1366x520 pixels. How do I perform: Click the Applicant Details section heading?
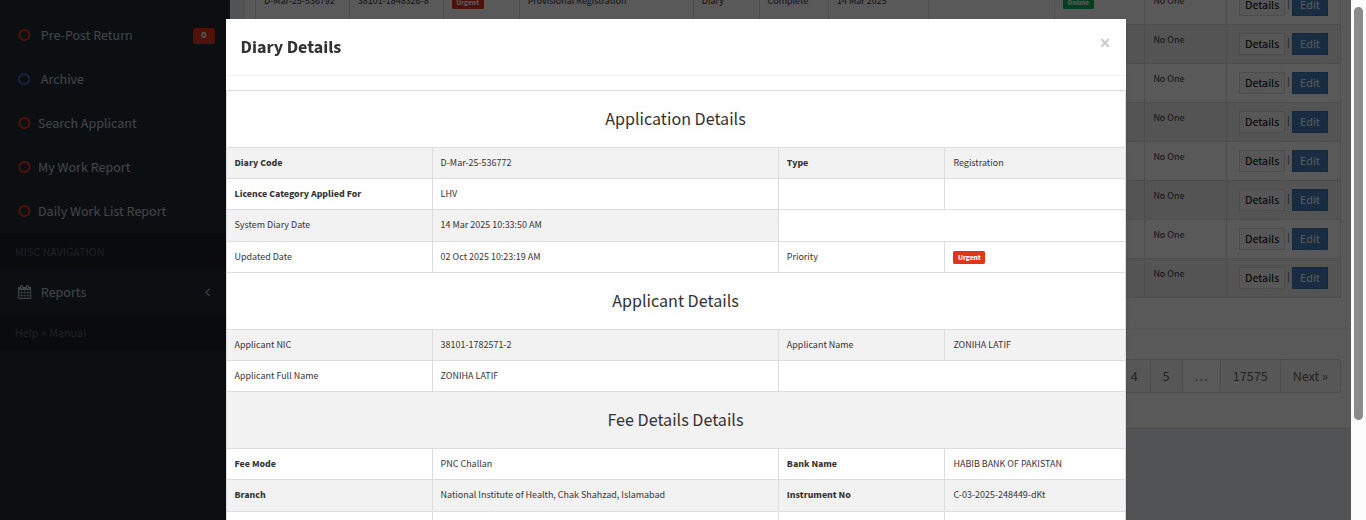point(675,301)
